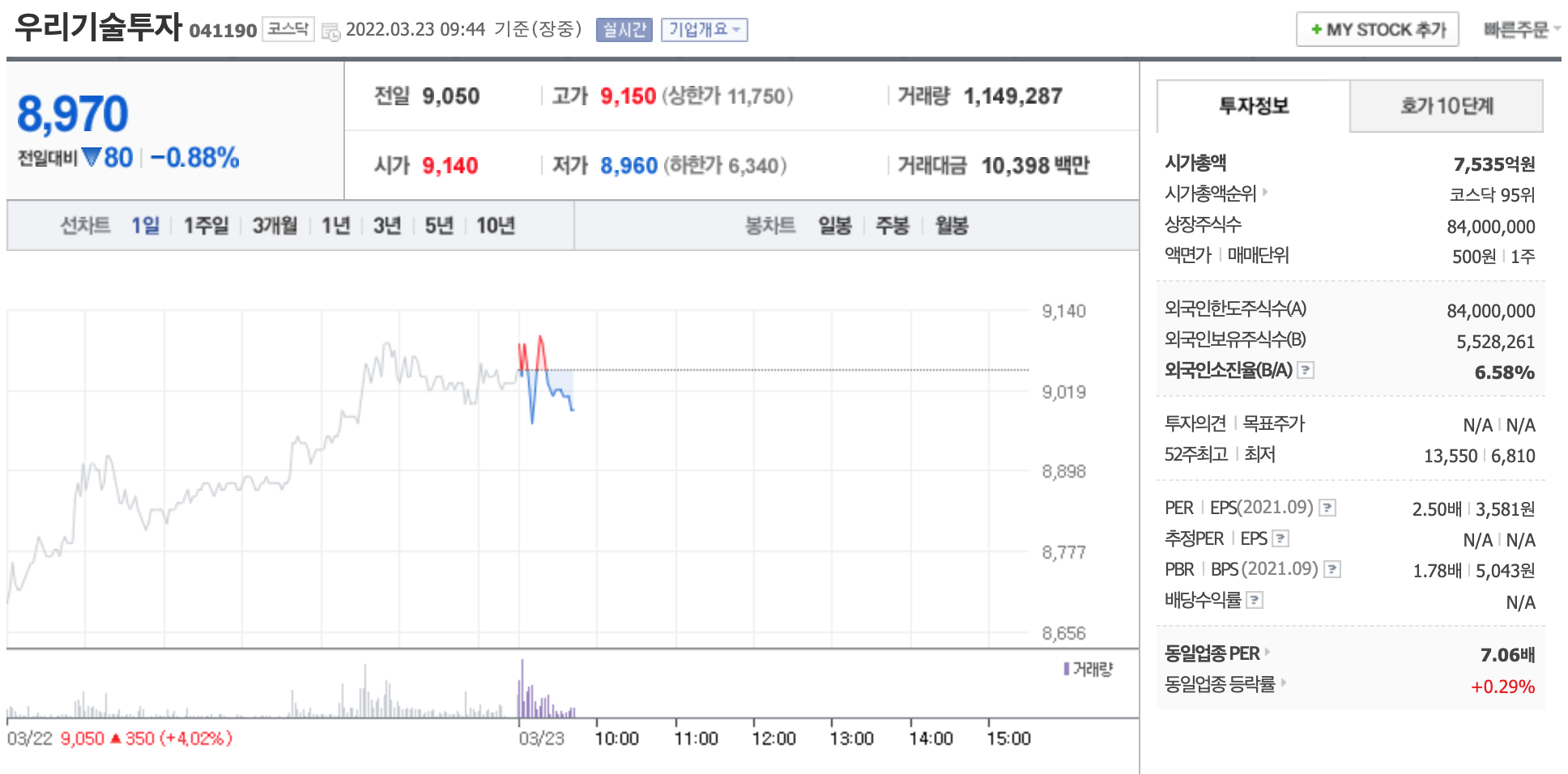
Task: View the 3년 line chart
Action: [x=387, y=225]
